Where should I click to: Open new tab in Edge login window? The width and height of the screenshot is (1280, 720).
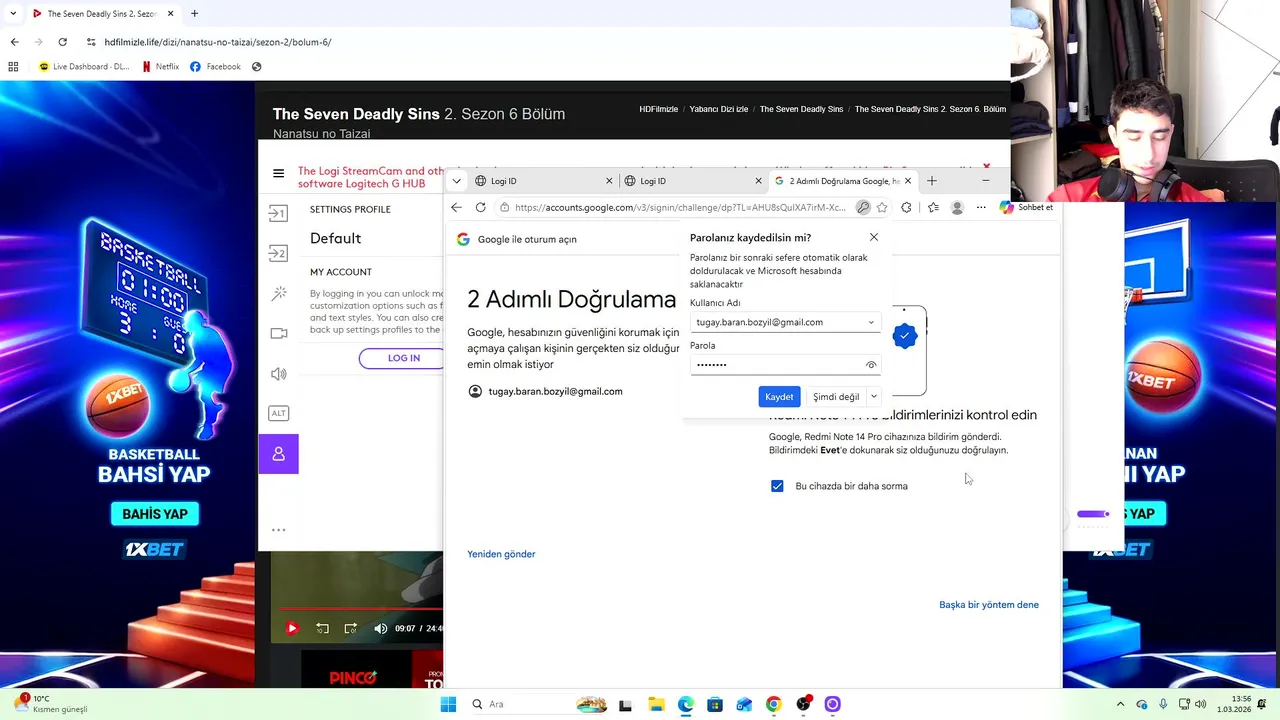pyautogui.click(x=932, y=181)
